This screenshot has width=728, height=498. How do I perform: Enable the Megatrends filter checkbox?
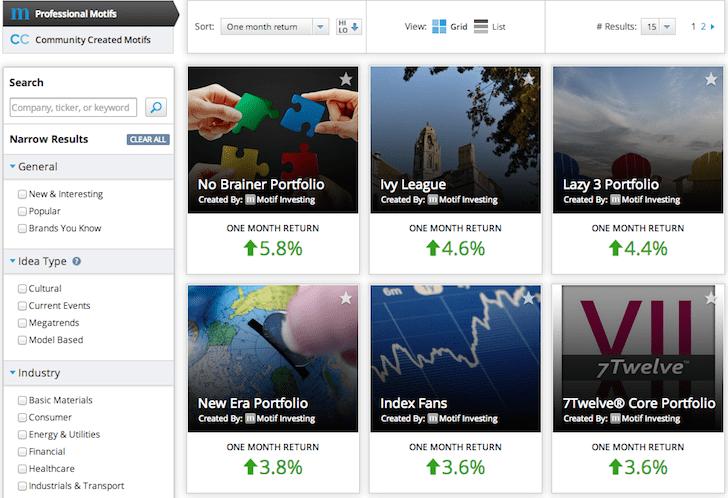click(22, 323)
